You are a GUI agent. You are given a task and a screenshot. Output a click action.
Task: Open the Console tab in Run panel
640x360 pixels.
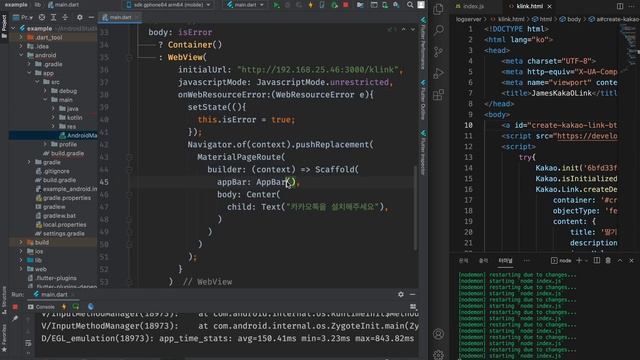click(x=41, y=307)
